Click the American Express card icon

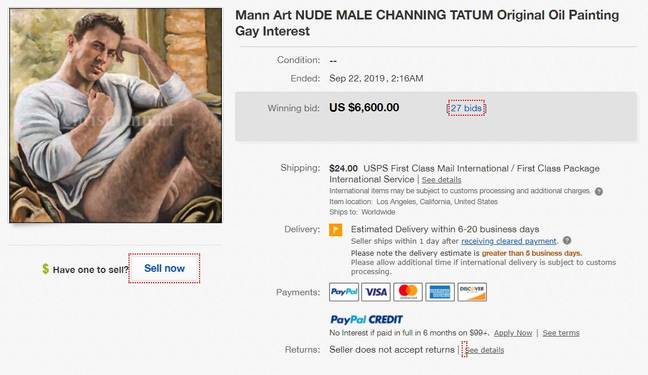tap(440, 292)
